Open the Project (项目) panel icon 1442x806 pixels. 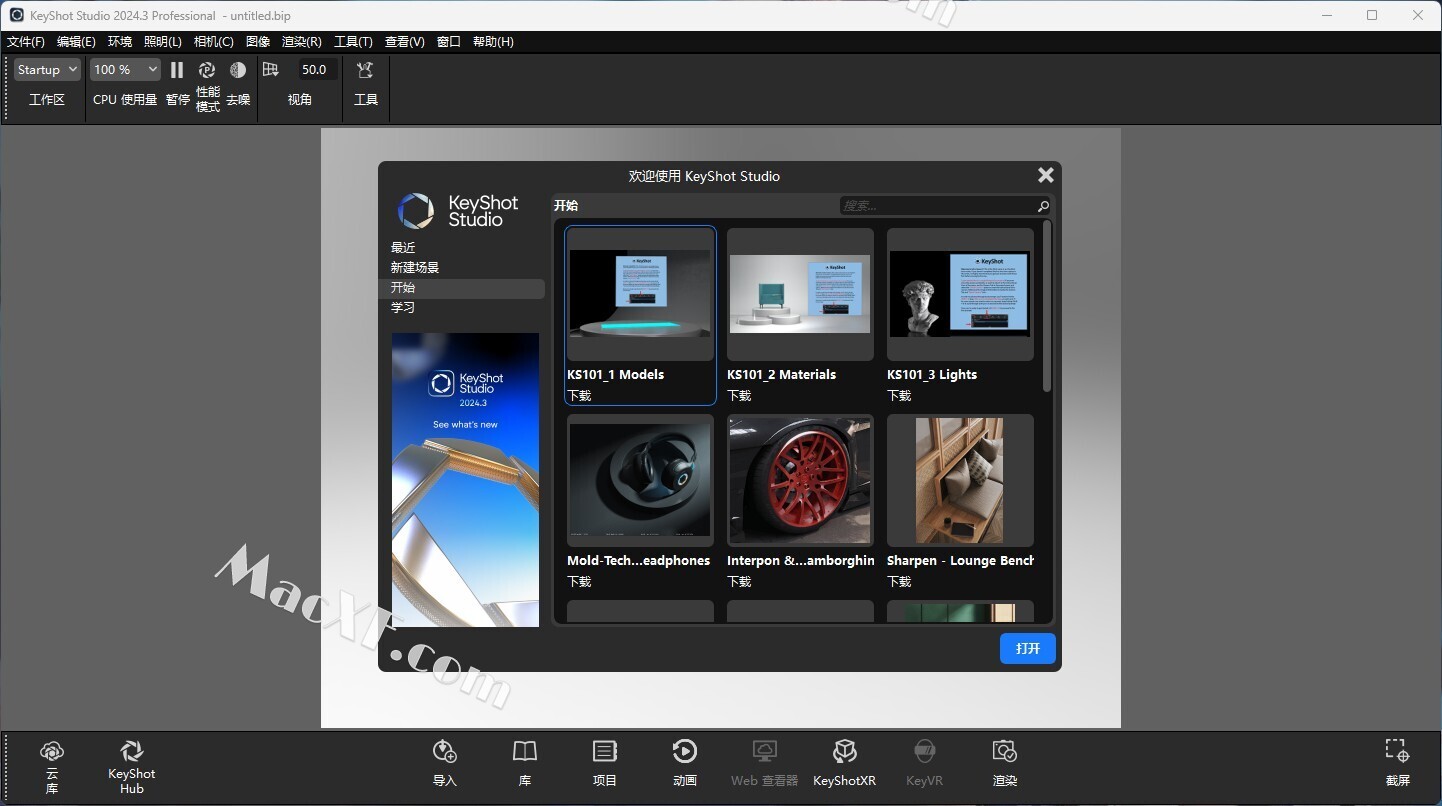[x=605, y=751]
